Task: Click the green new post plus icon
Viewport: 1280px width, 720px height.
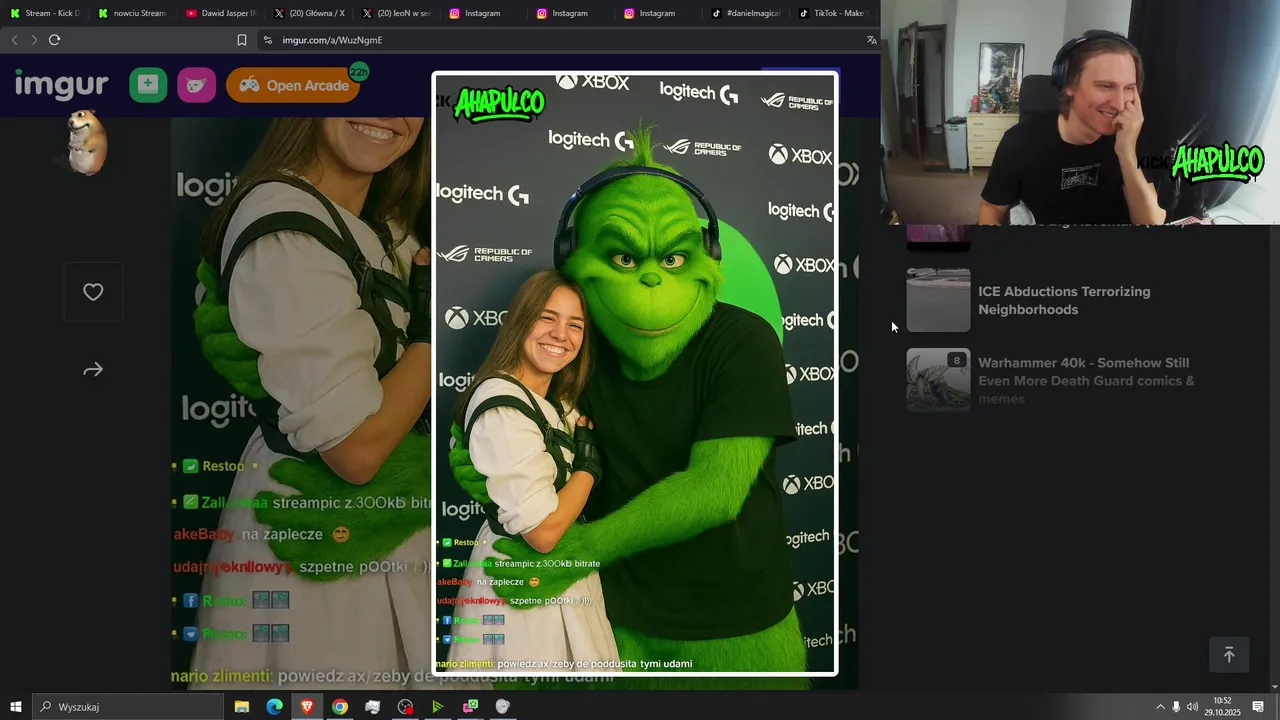Action: [148, 85]
